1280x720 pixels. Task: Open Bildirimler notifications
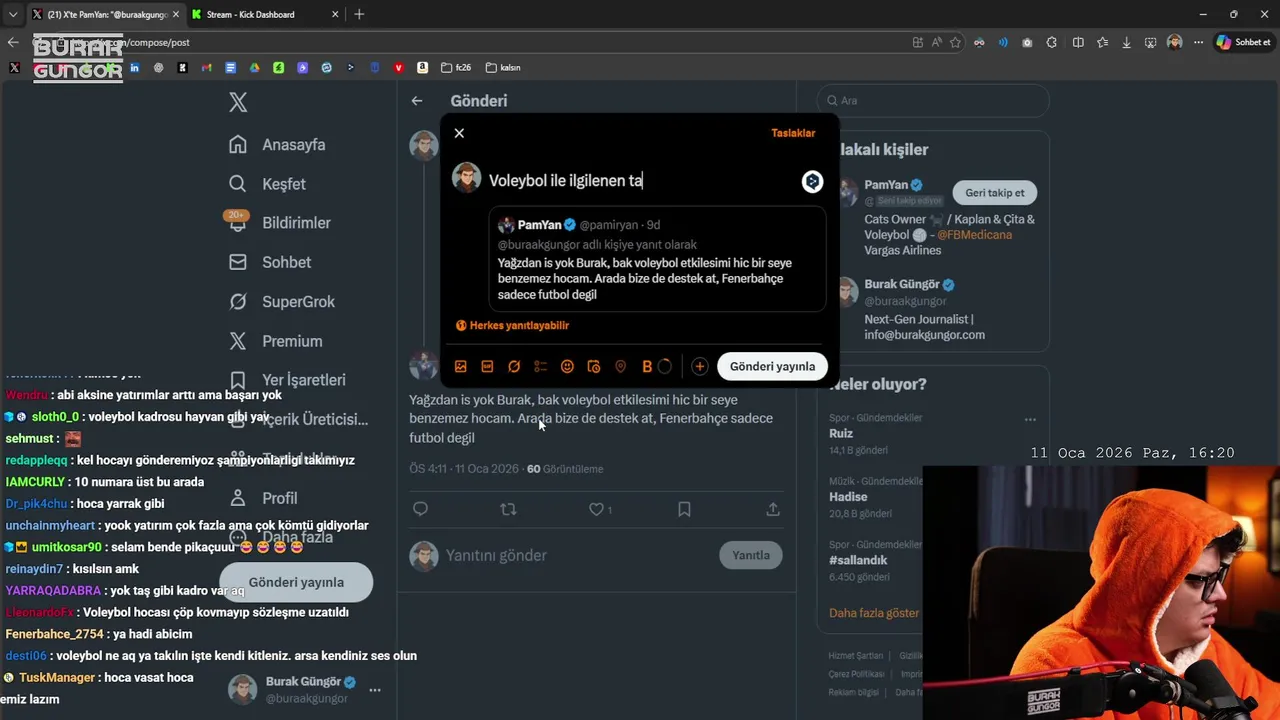click(x=279, y=223)
